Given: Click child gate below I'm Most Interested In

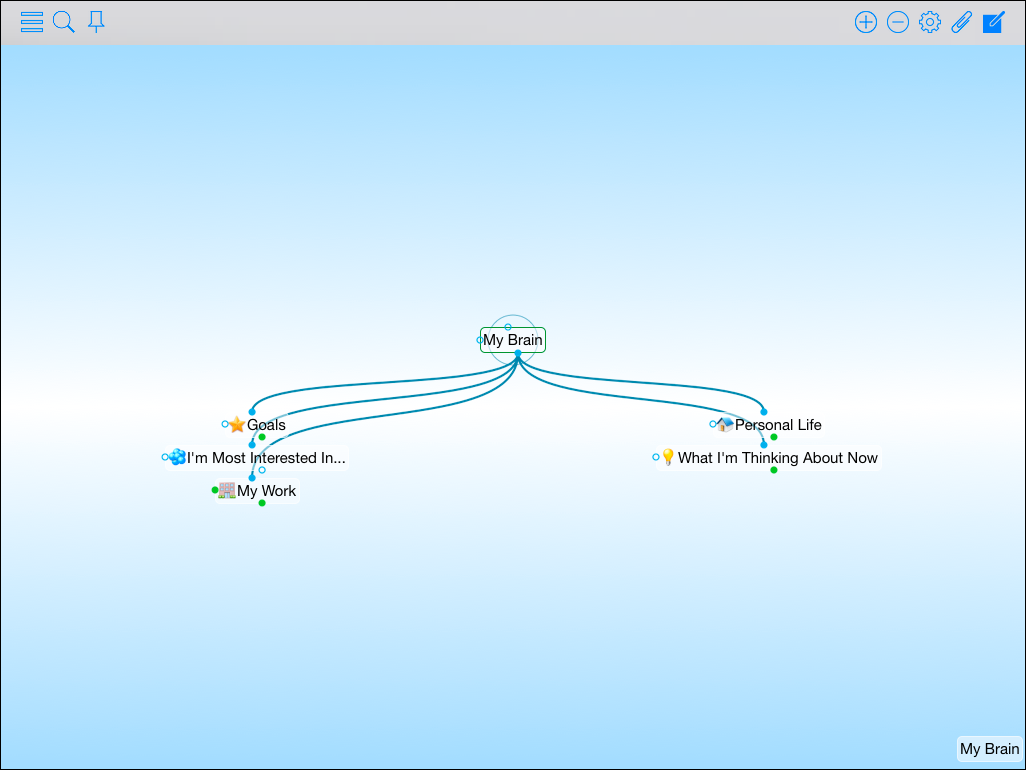Looking at the screenshot, I should click(262, 470).
